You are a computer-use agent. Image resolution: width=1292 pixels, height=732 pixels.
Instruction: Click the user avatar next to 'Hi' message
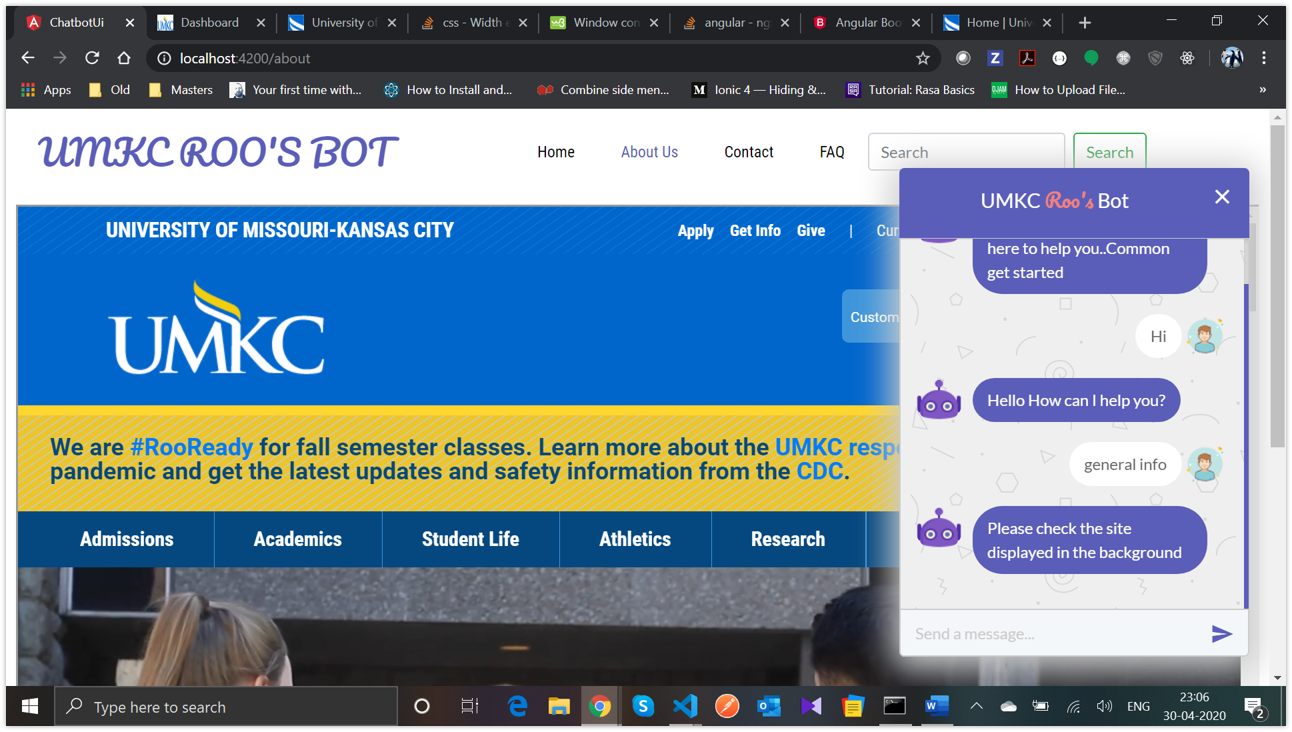pyautogui.click(x=1205, y=337)
